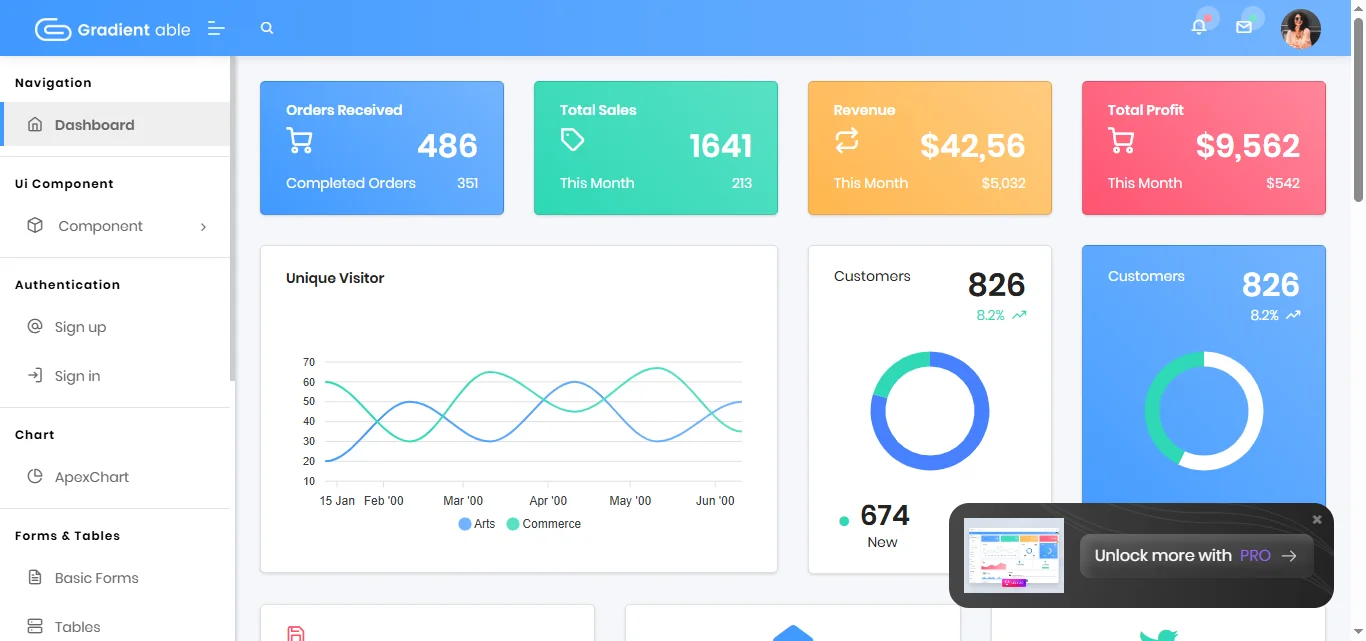Click the Total Sales value 1641

[x=720, y=146]
